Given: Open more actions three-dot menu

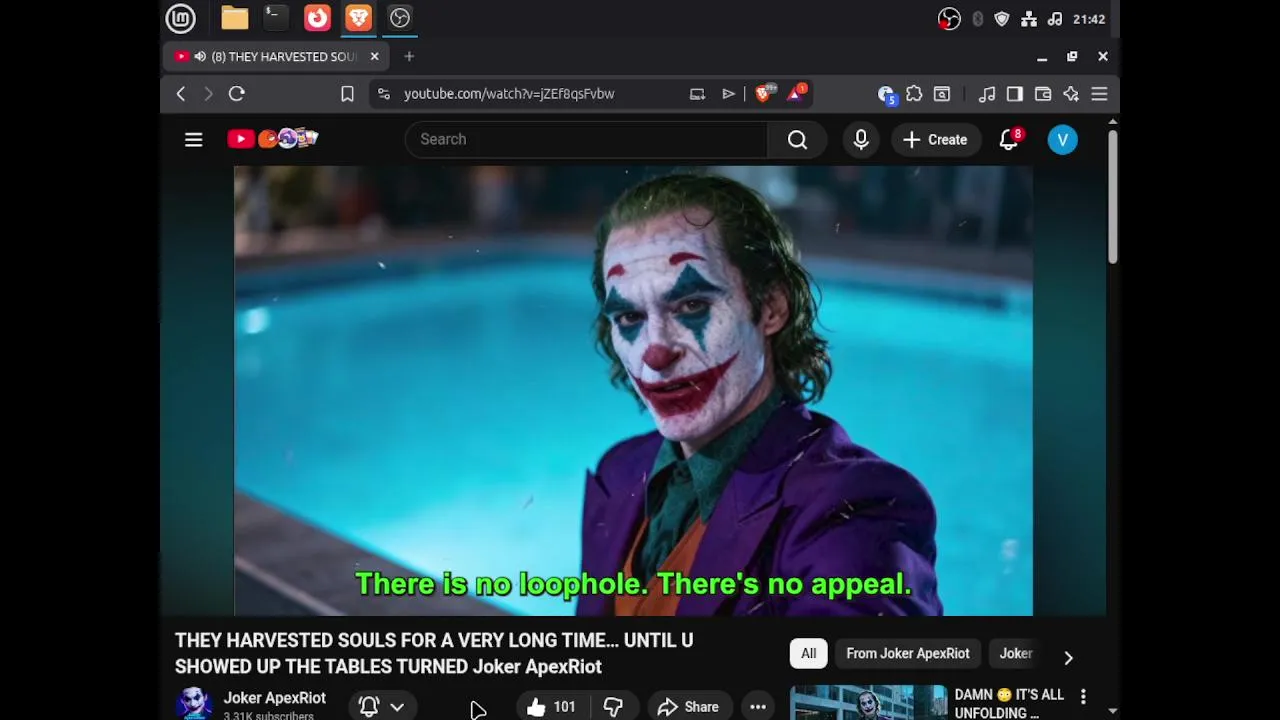Looking at the screenshot, I should (758, 707).
